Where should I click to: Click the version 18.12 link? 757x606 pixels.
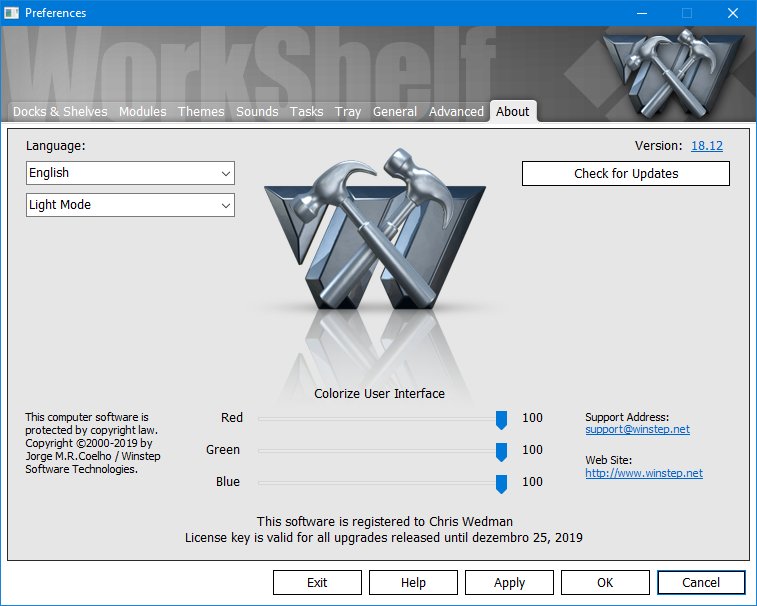point(706,146)
